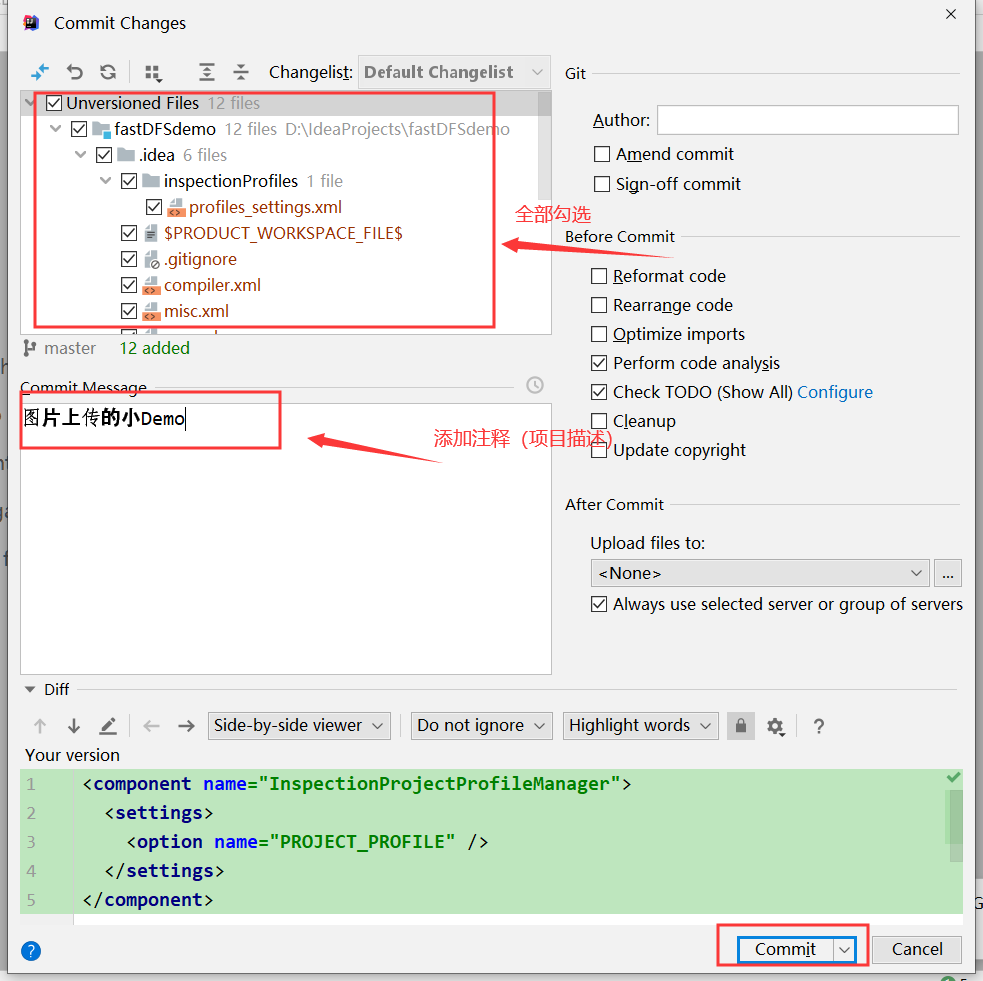Open commit message history via clock icon
Image resolution: width=983 pixels, height=981 pixels.
[534, 385]
